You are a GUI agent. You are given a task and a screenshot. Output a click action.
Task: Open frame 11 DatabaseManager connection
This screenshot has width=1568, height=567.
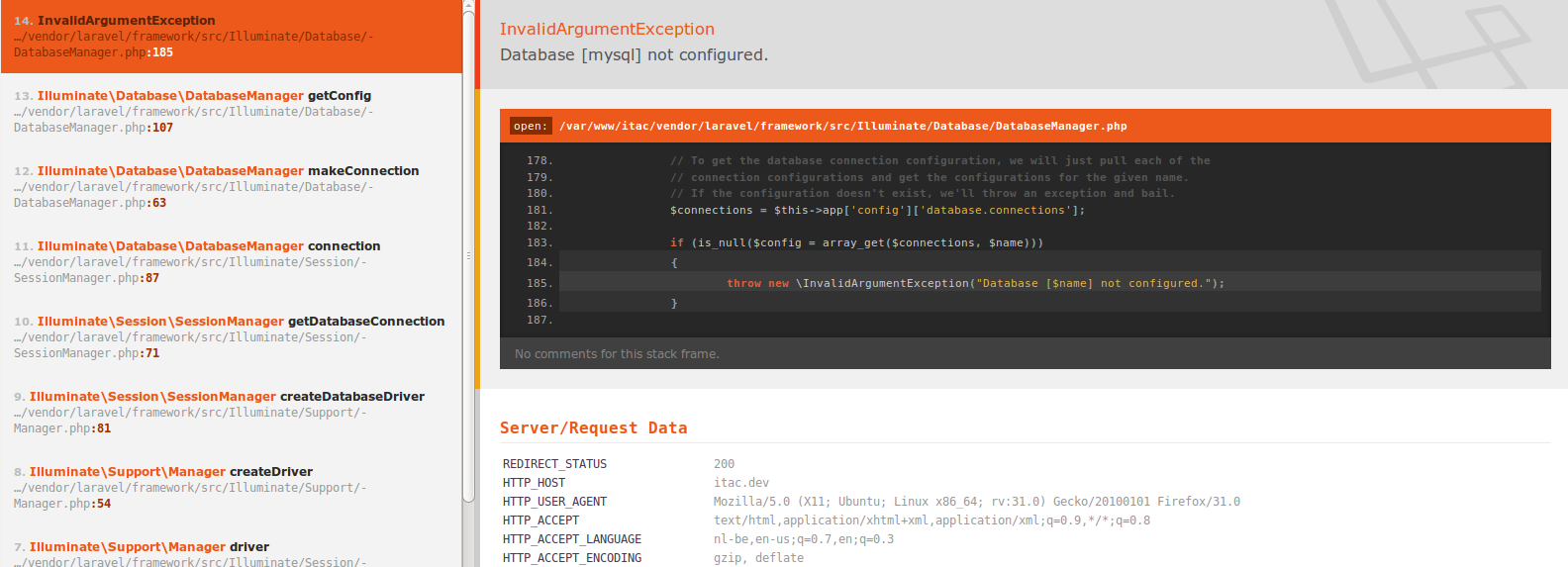(231, 261)
